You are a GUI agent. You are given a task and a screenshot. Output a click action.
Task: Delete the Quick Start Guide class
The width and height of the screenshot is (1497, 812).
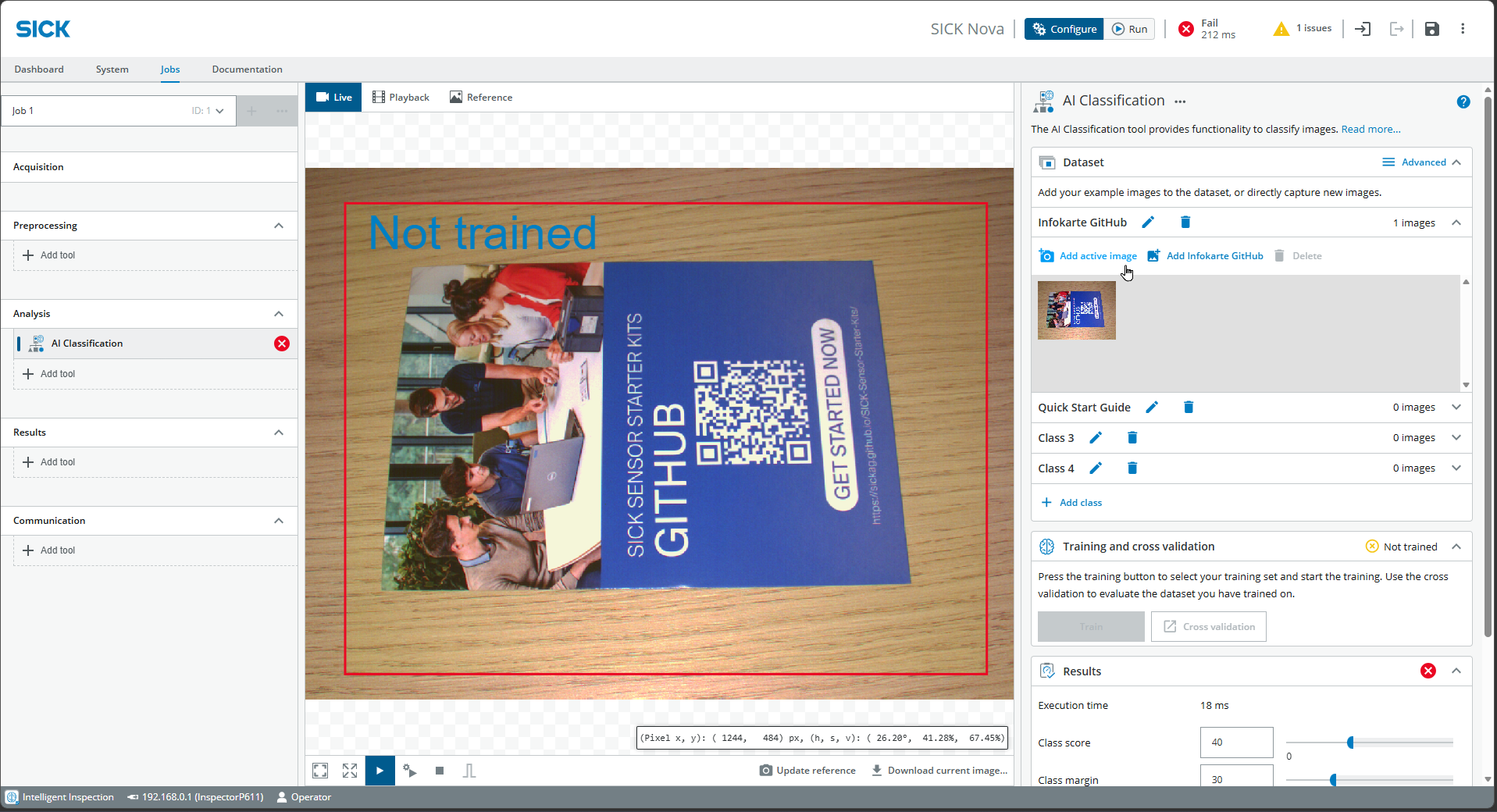(1189, 408)
